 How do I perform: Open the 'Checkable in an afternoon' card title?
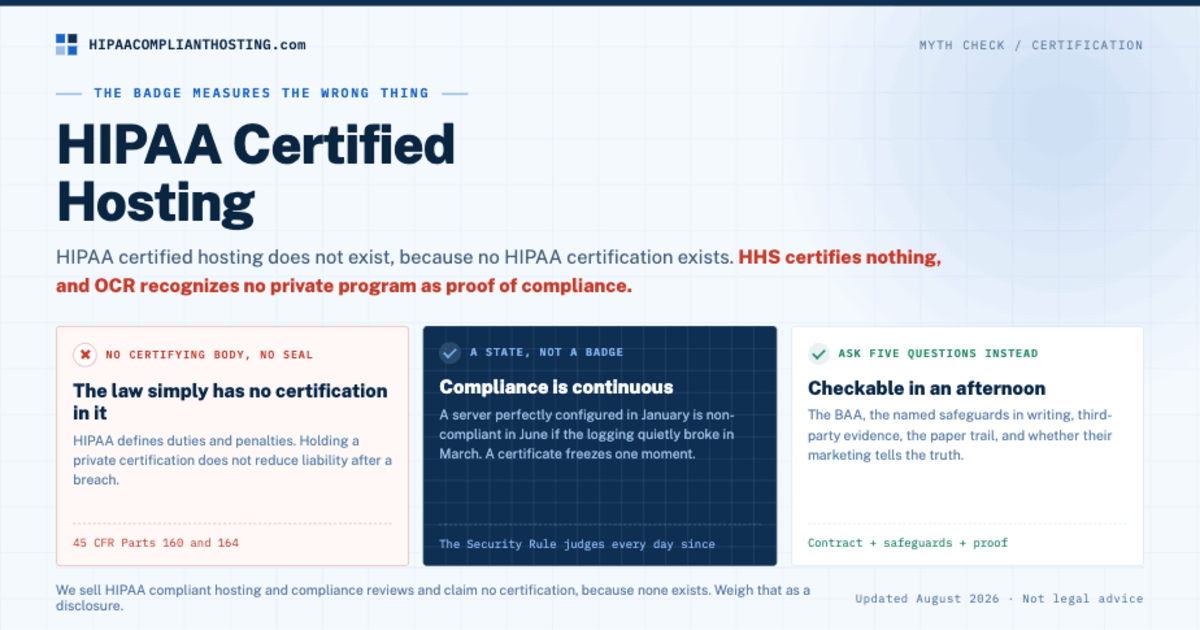click(x=926, y=388)
